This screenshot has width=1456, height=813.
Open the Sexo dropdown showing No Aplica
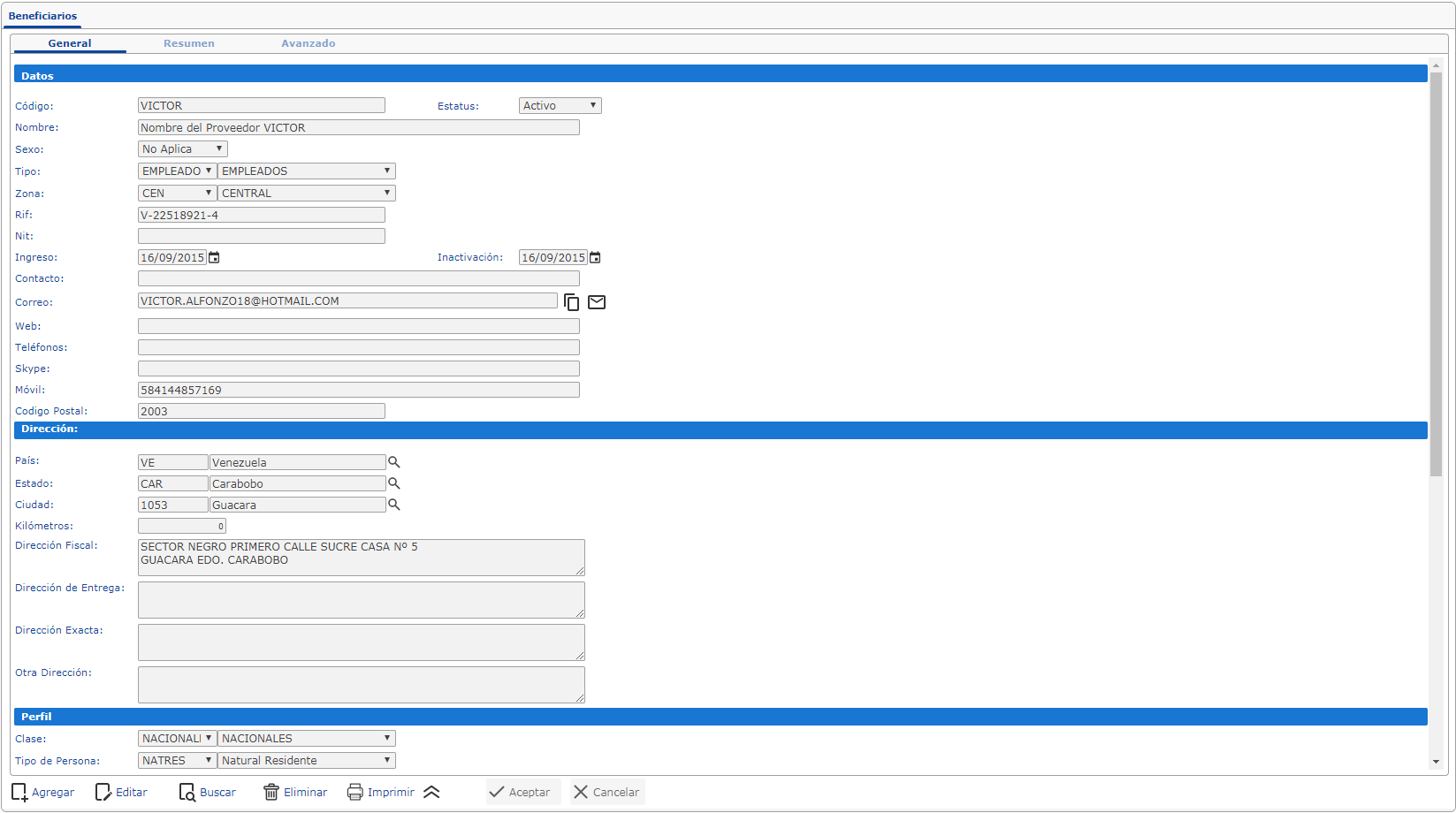183,148
